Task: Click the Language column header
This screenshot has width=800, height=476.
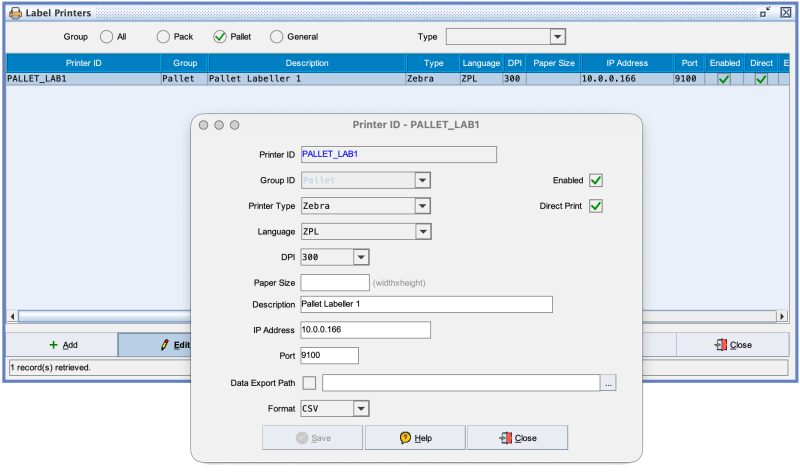Action: point(481,63)
